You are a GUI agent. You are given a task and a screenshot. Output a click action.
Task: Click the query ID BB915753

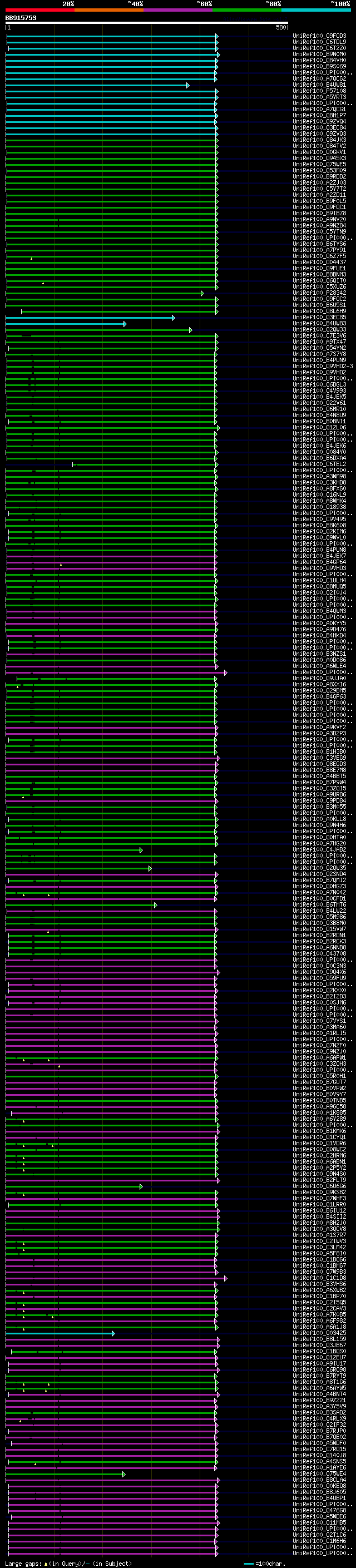click(21, 18)
